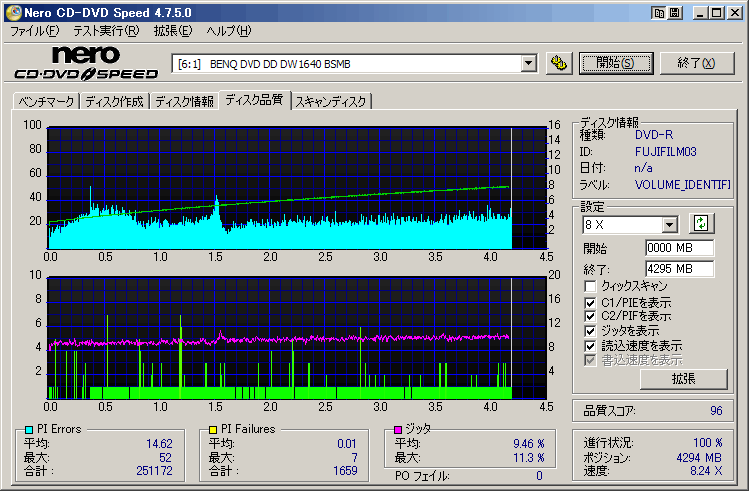The image size is (749, 491).
Task: Open the 8 X speed dropdown
Action: [x=670, y=224]
